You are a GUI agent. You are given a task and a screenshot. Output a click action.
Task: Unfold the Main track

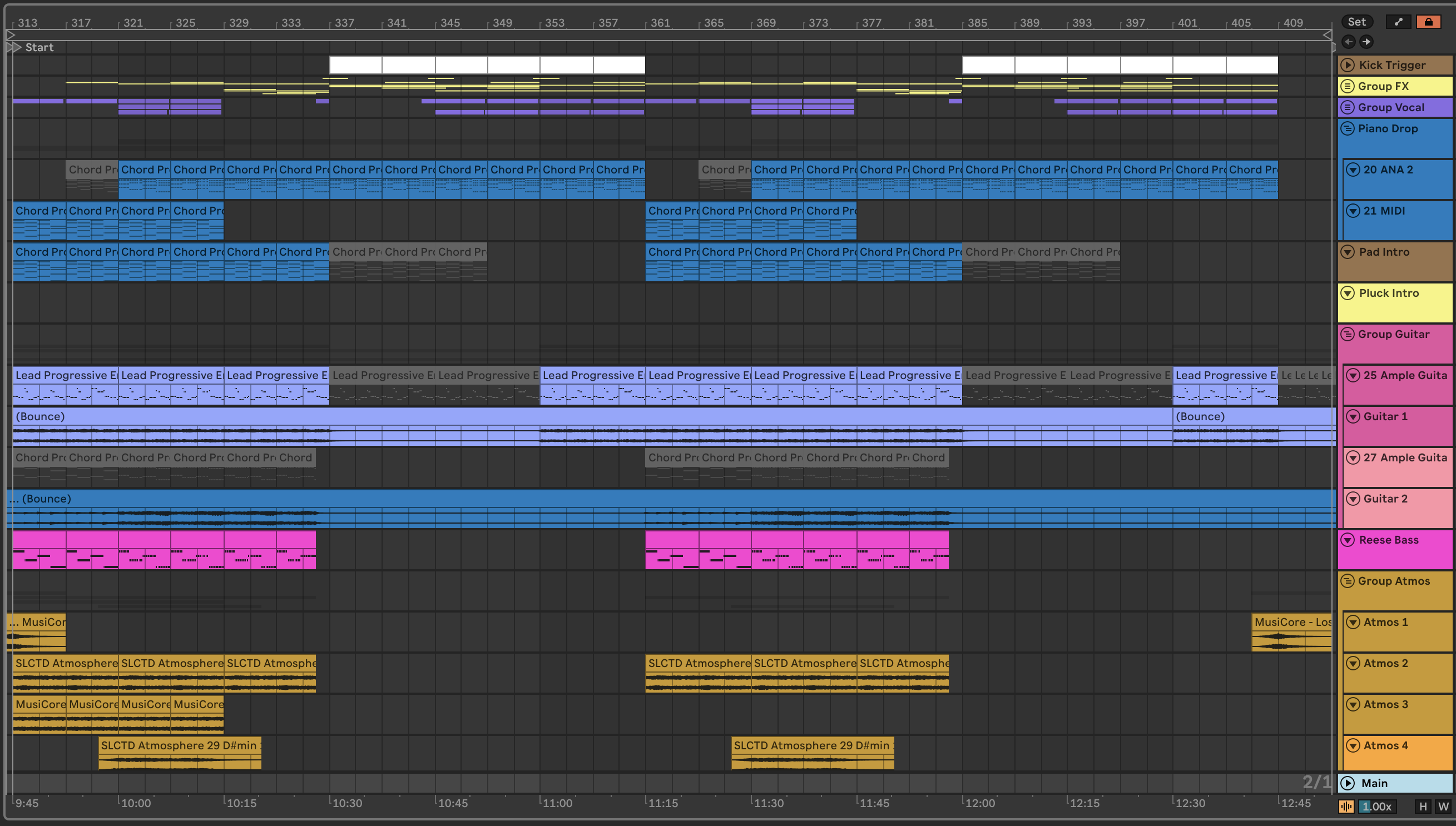1348,783
